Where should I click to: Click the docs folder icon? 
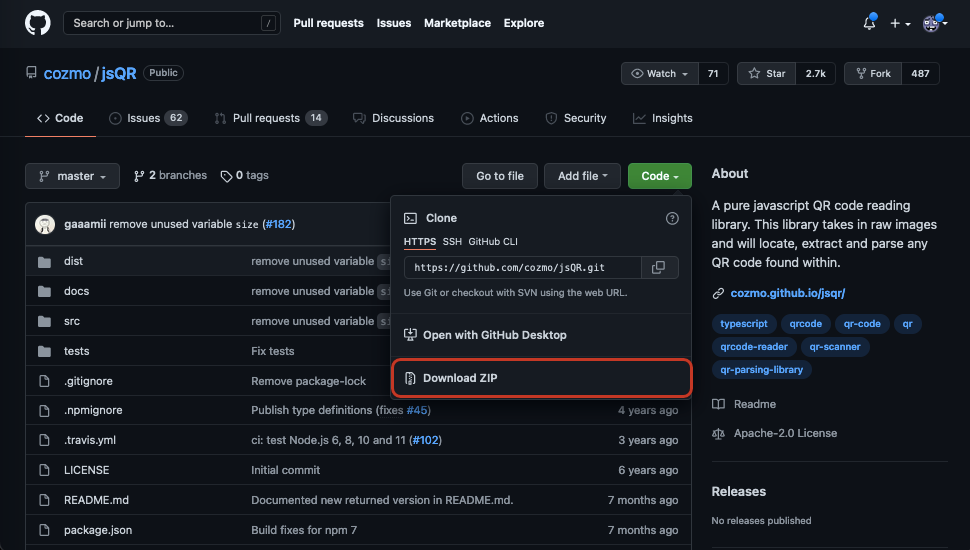coord(44,291)
